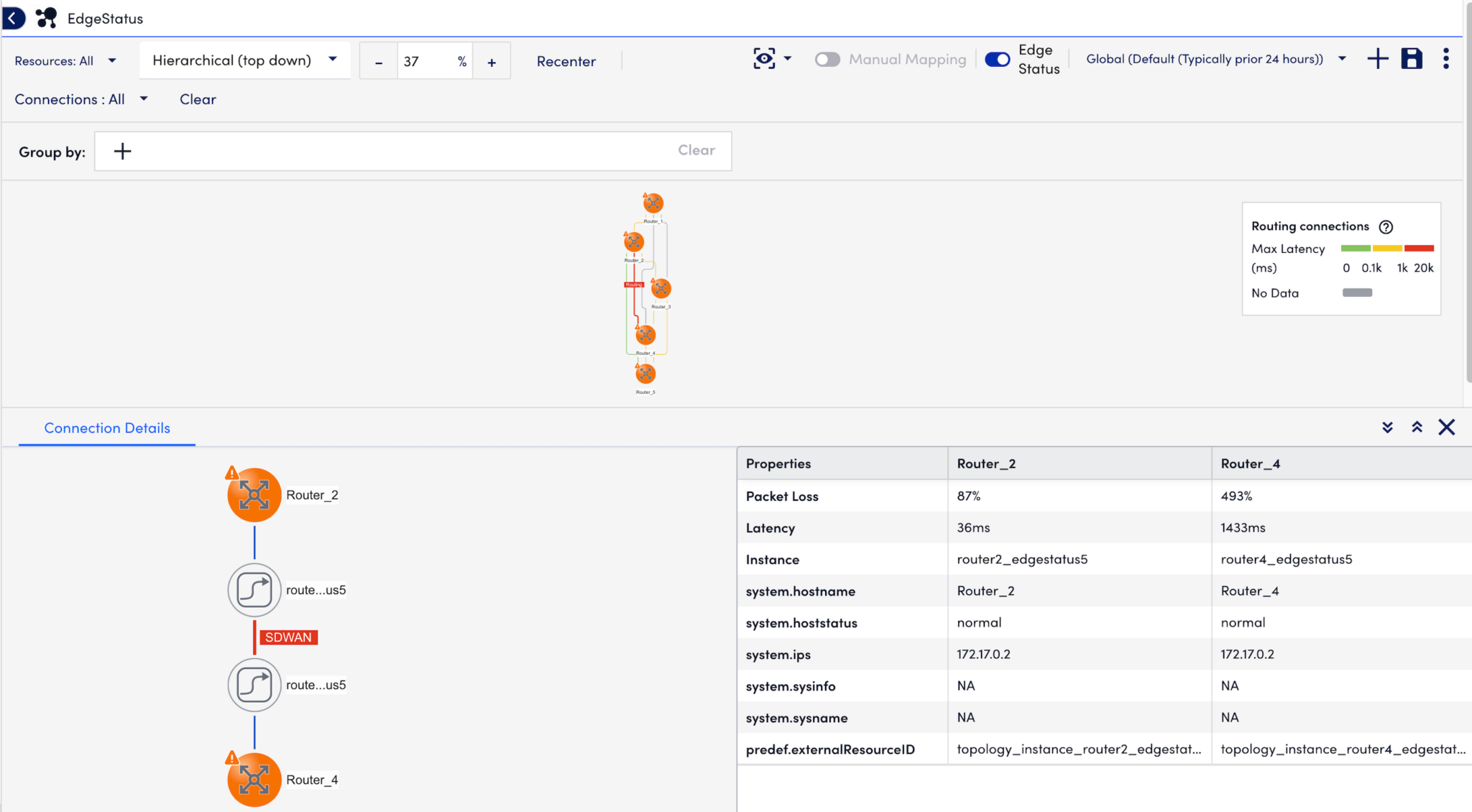Select the Connection Details tab

107,428
